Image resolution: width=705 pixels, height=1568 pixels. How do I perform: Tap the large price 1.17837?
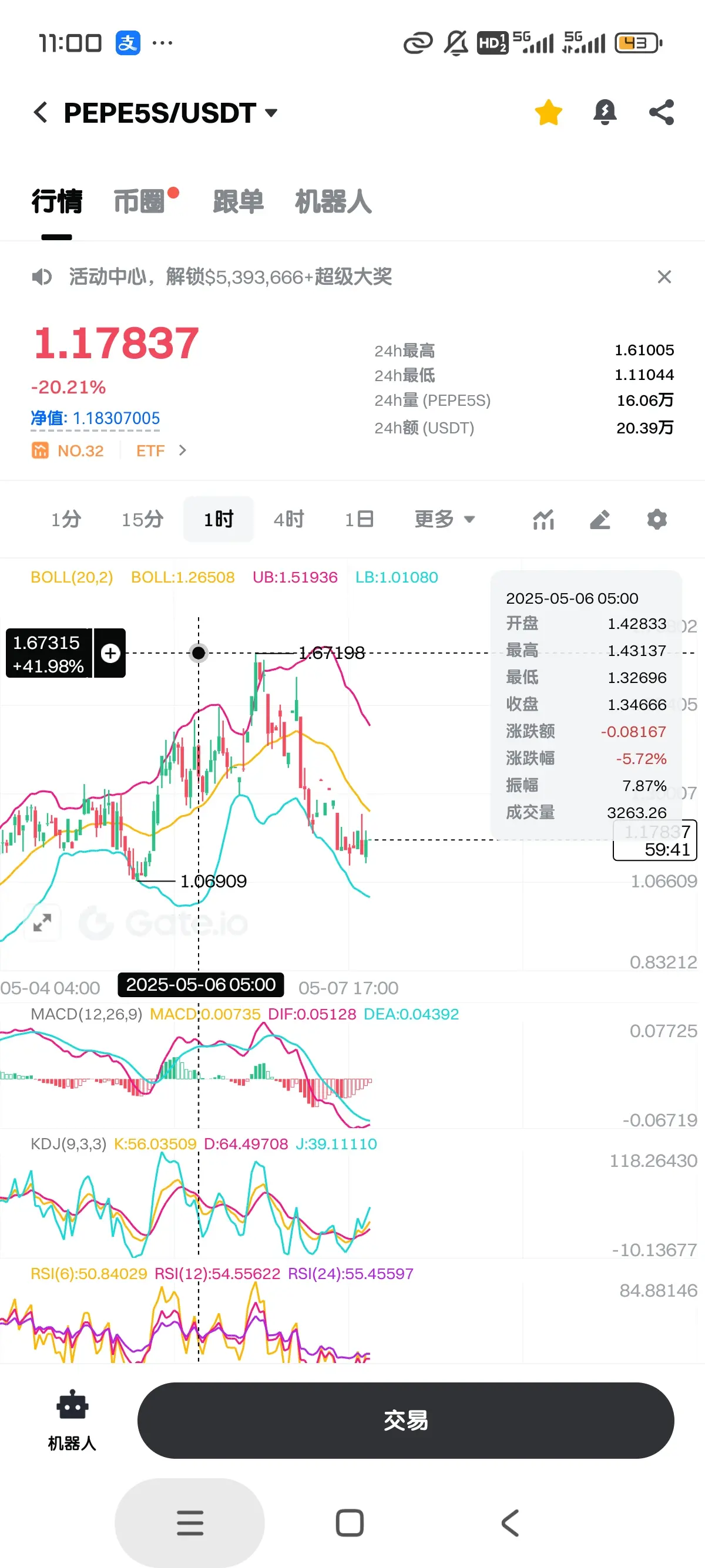116,343
